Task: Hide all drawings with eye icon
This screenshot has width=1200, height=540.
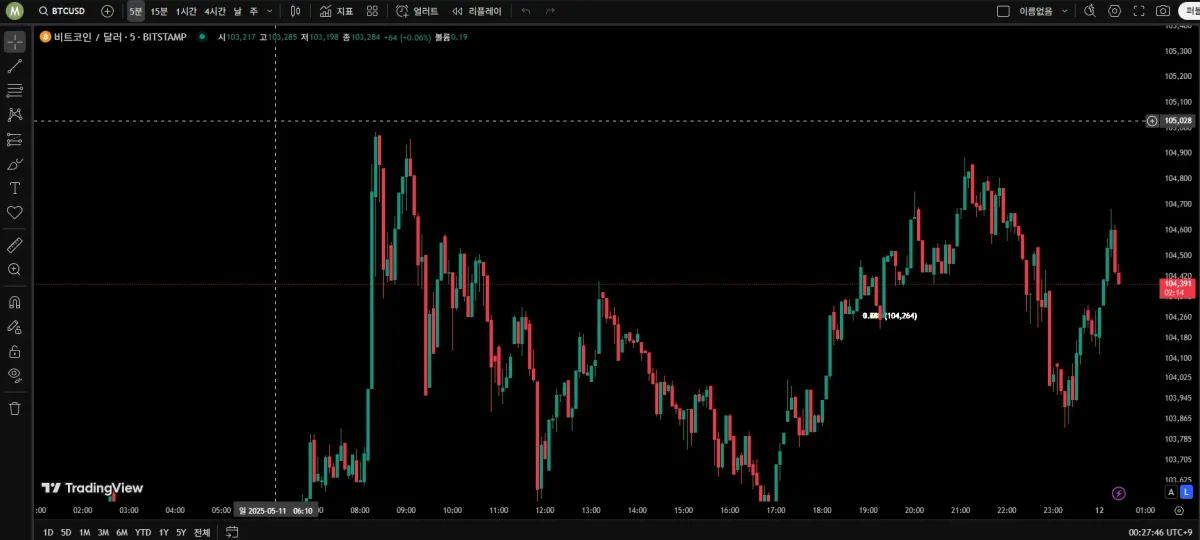Action: point(15,375)
